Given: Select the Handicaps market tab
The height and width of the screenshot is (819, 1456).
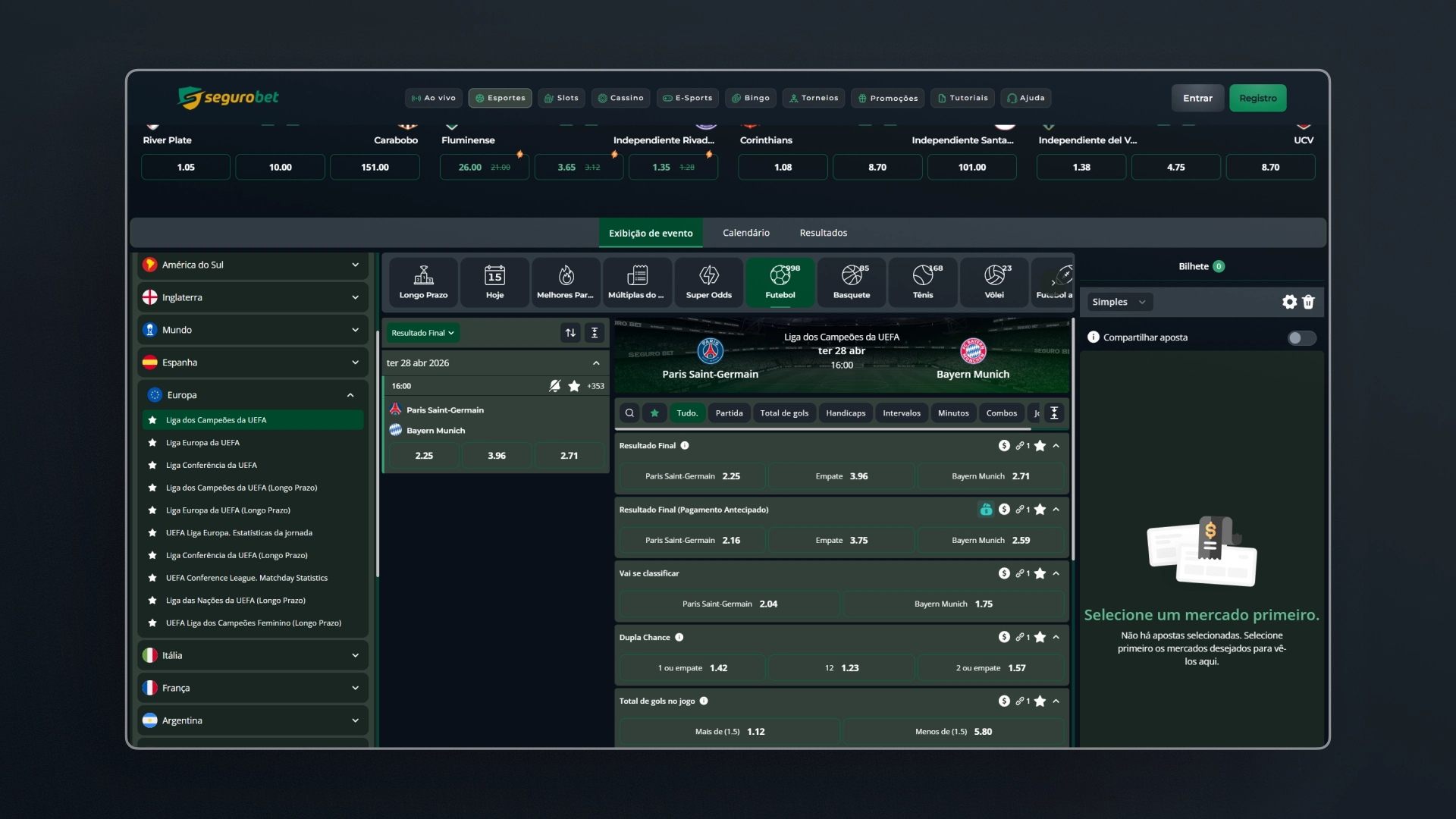Looking at the screenshot, I should (x=846, y=413).
